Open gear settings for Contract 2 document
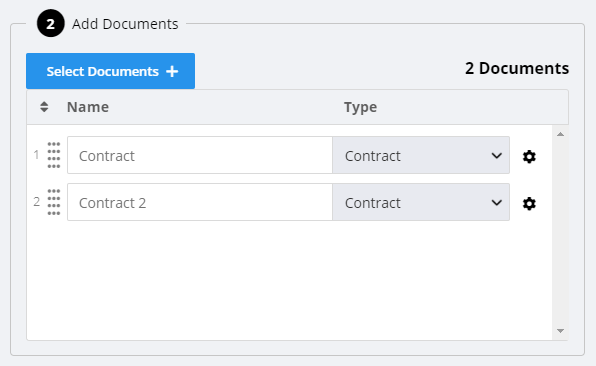596x366 pixels. (x=529, y=203)
